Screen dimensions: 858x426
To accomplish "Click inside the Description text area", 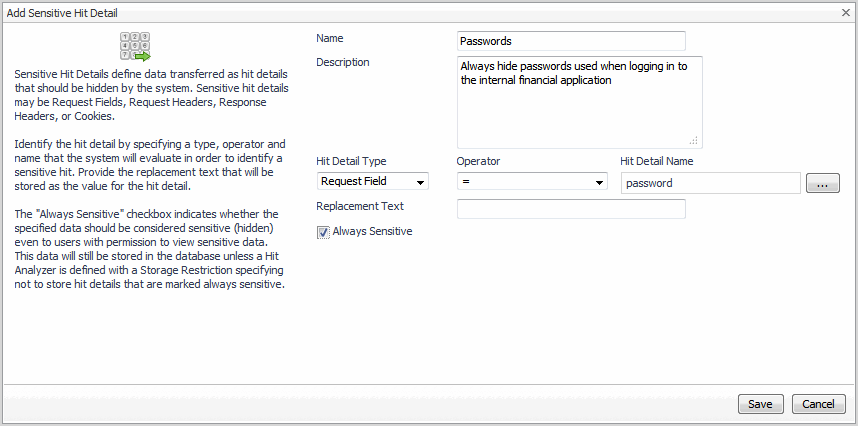I will pyautogui.click(x=579, y=102).
